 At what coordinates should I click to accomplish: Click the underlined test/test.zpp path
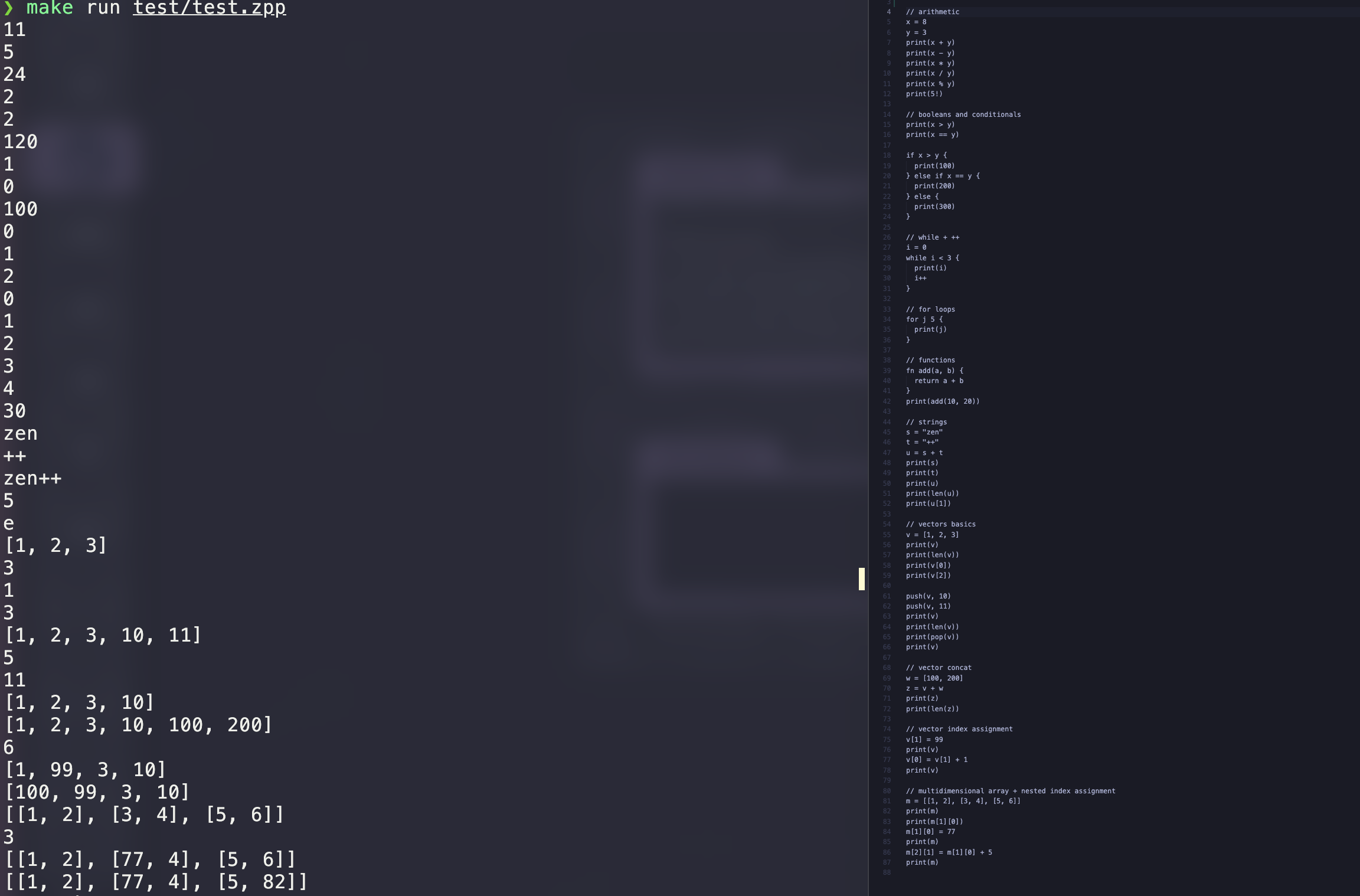209,8
